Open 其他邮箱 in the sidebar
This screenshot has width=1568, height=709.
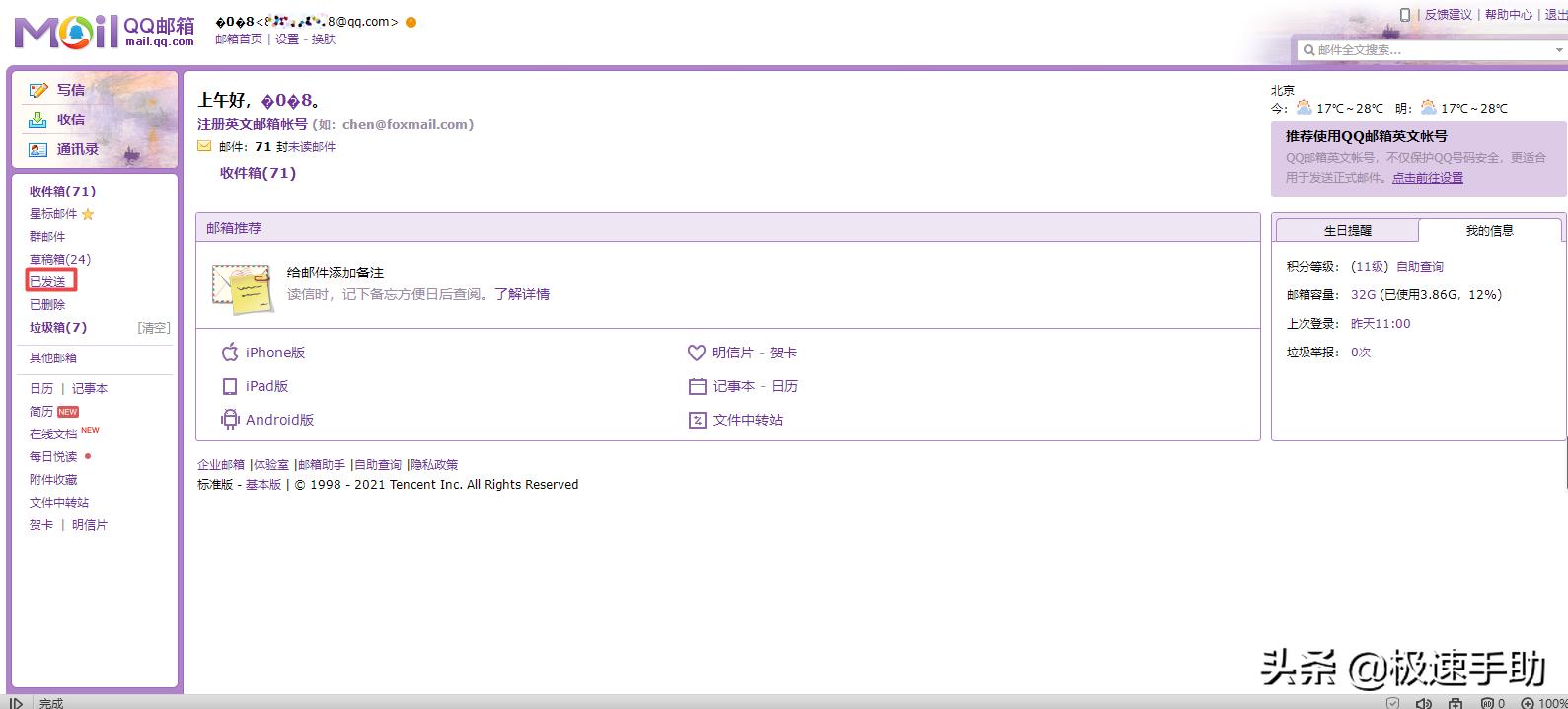53,358
